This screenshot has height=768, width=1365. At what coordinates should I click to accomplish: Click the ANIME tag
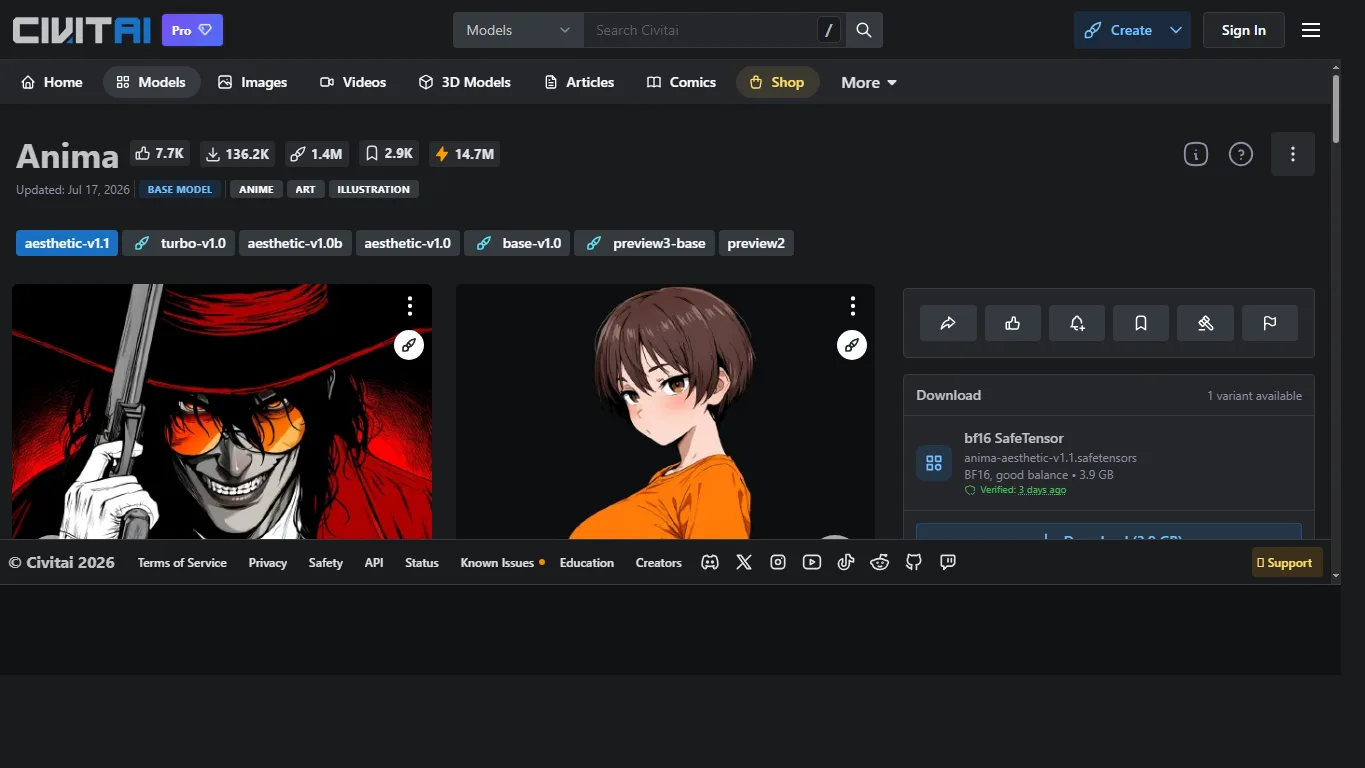(x=256, y=189)
